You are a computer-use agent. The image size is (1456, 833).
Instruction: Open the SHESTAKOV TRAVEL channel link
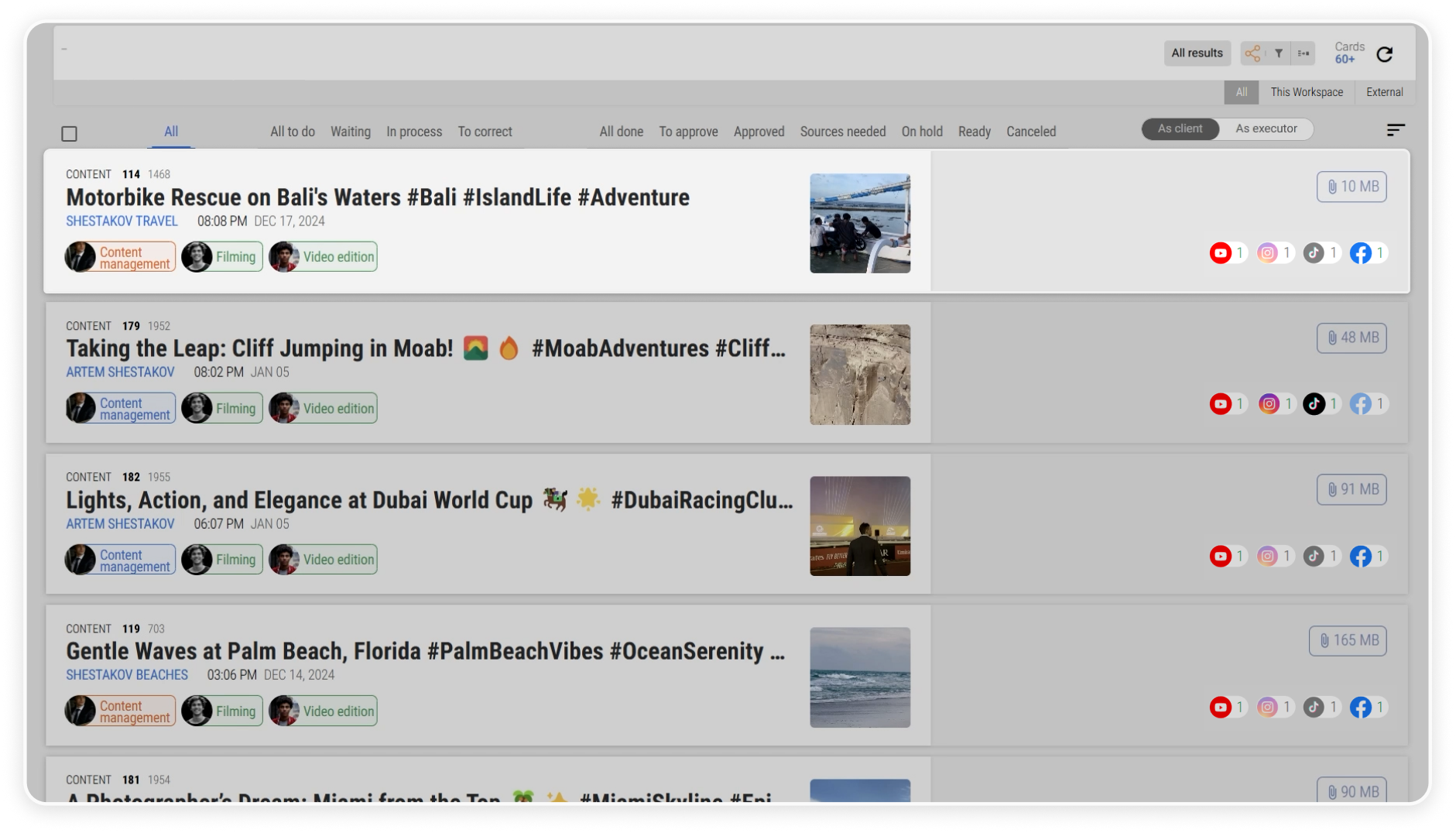[x=122, y=221]
